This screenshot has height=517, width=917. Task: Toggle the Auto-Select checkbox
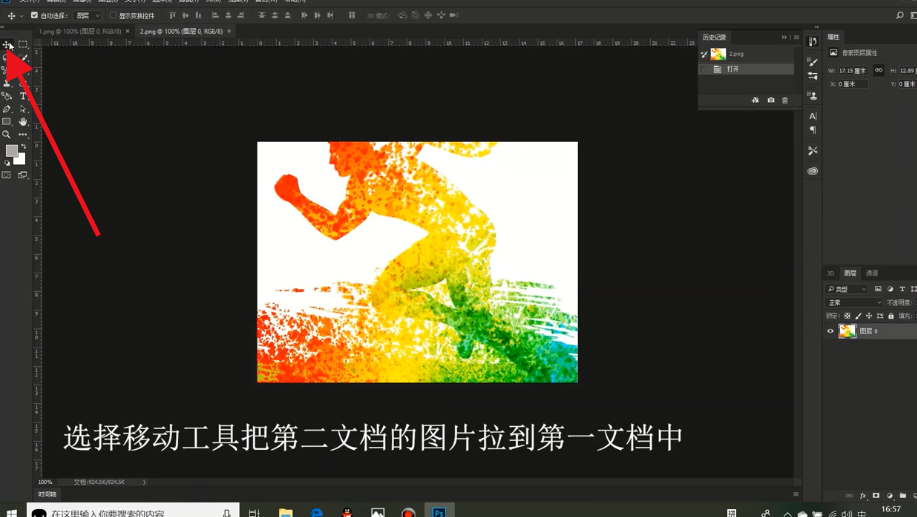click(35, 15)
